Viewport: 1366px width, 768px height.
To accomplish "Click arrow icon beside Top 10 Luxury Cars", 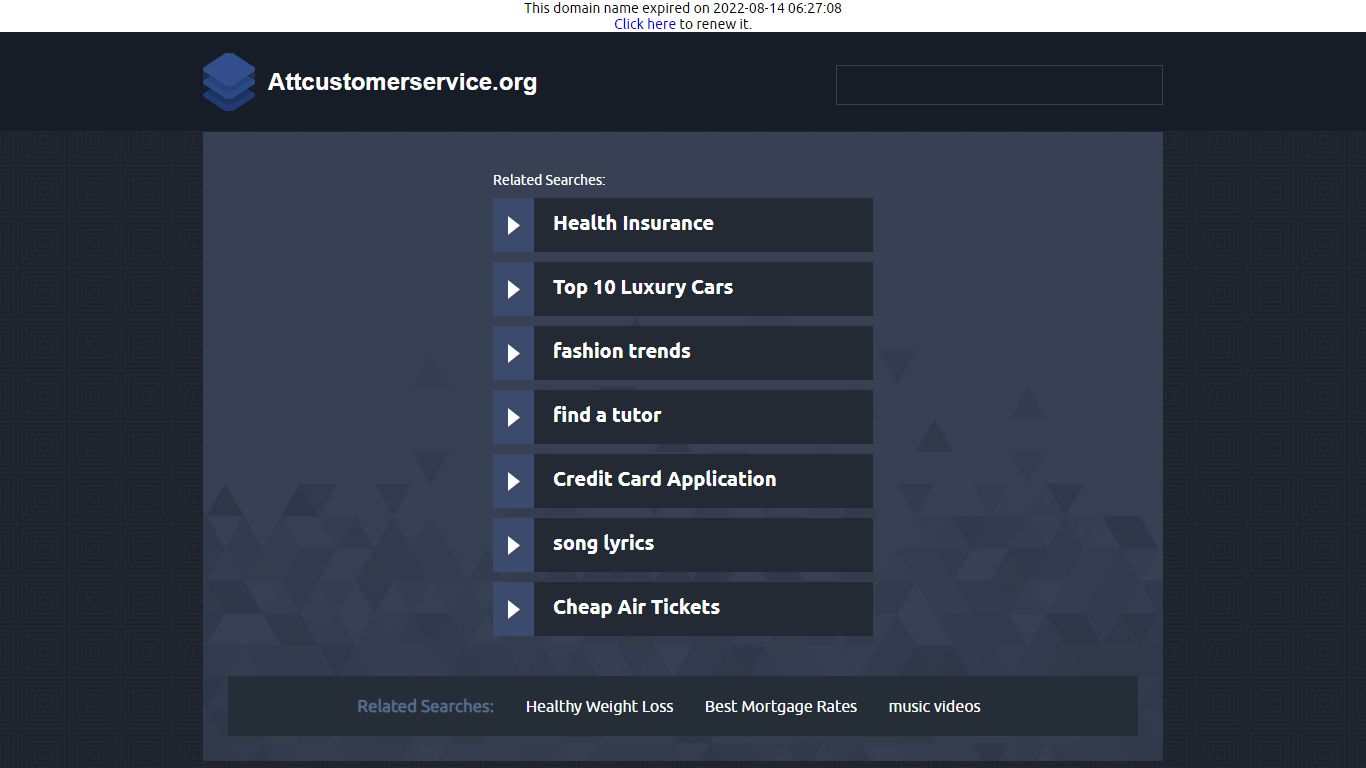I will point(514,289).
